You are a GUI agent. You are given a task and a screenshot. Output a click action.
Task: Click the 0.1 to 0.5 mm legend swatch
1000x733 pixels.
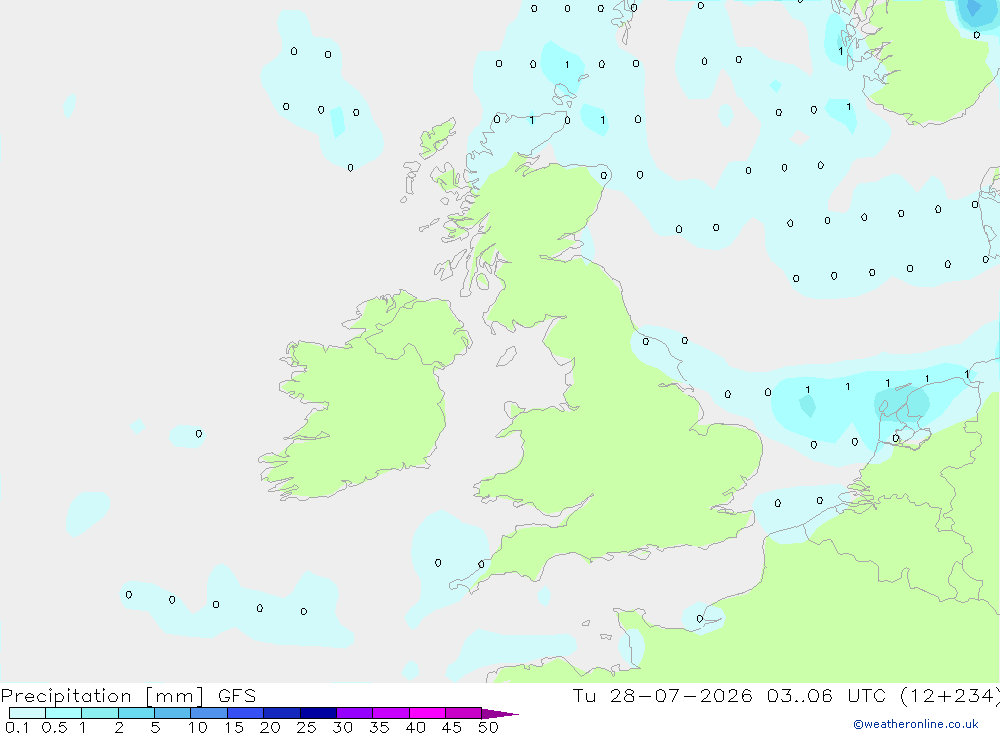point(27,713)
